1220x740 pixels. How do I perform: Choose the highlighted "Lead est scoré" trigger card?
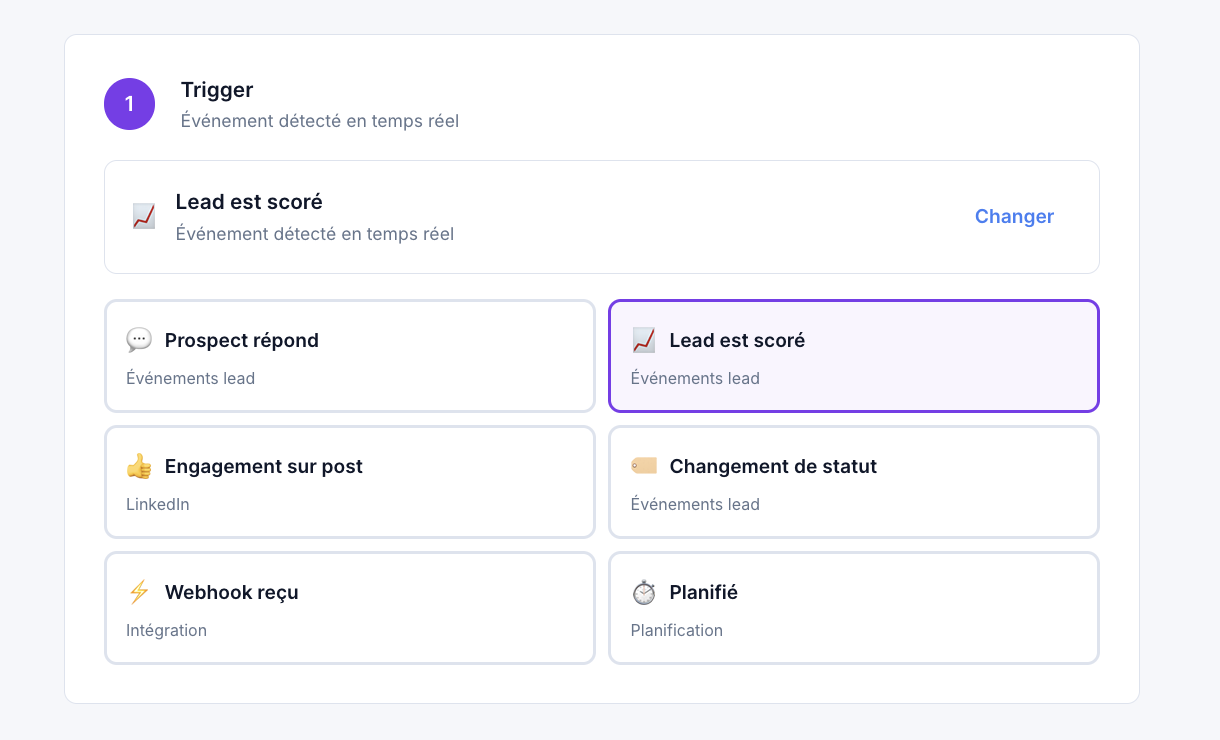pos(854,356)
